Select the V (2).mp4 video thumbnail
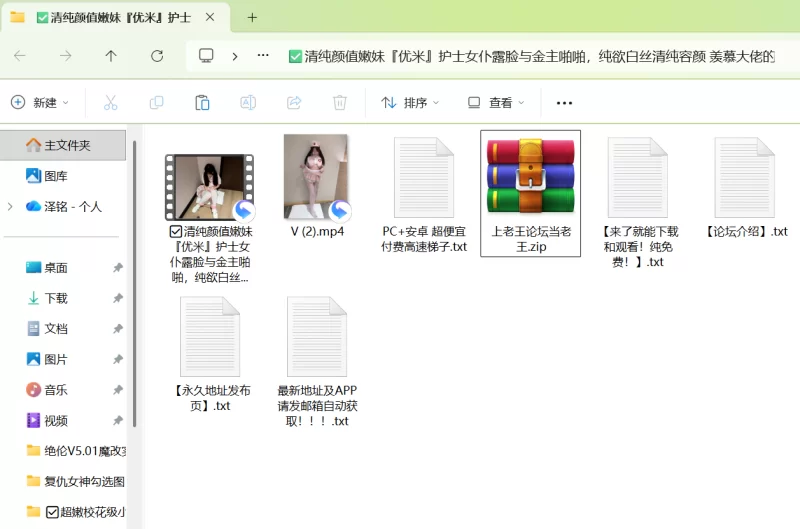Image resolution: width=800 pixels, height=529 pixels. [x=317, y=178]
